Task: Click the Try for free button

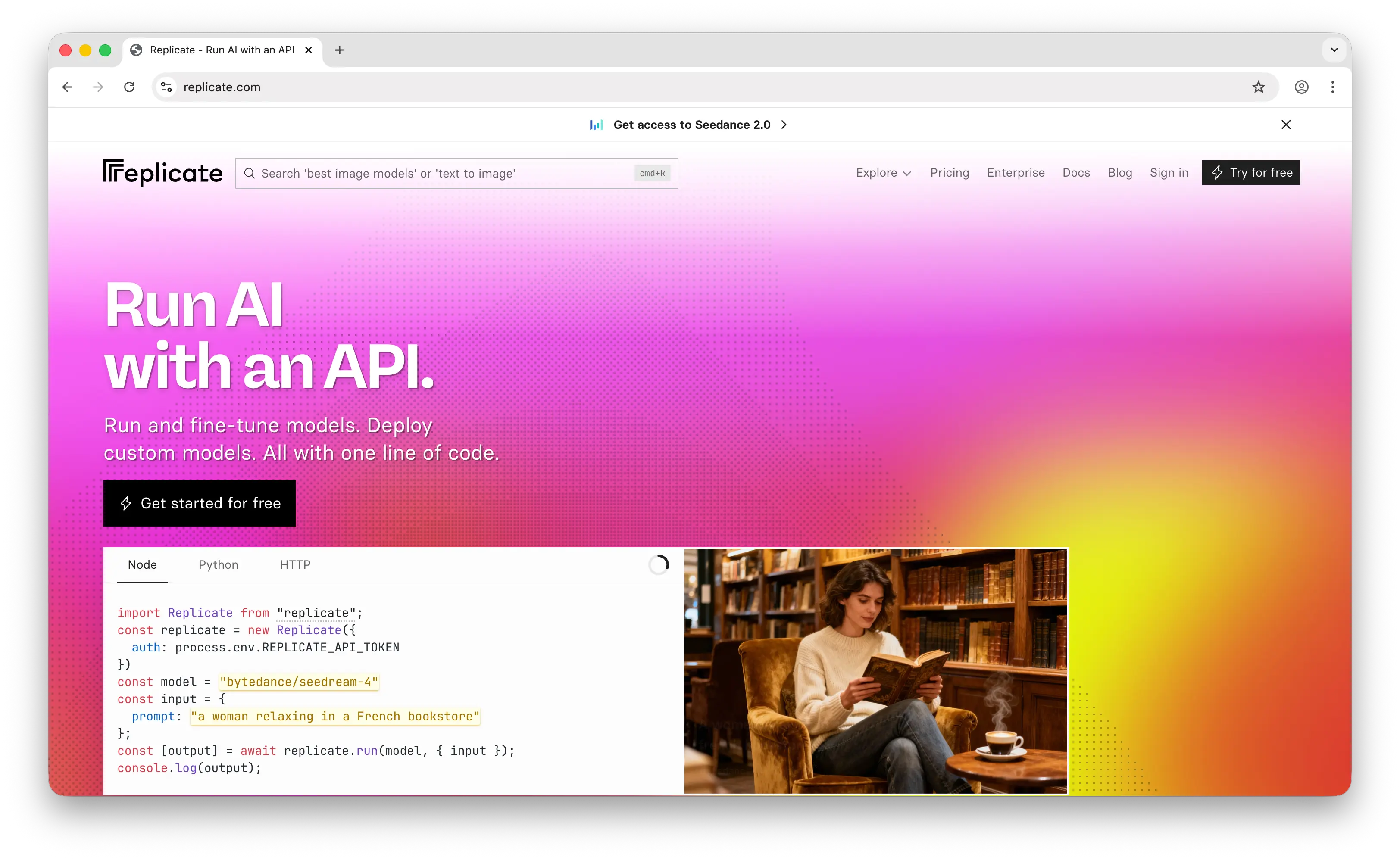Action: (1250, 172)
